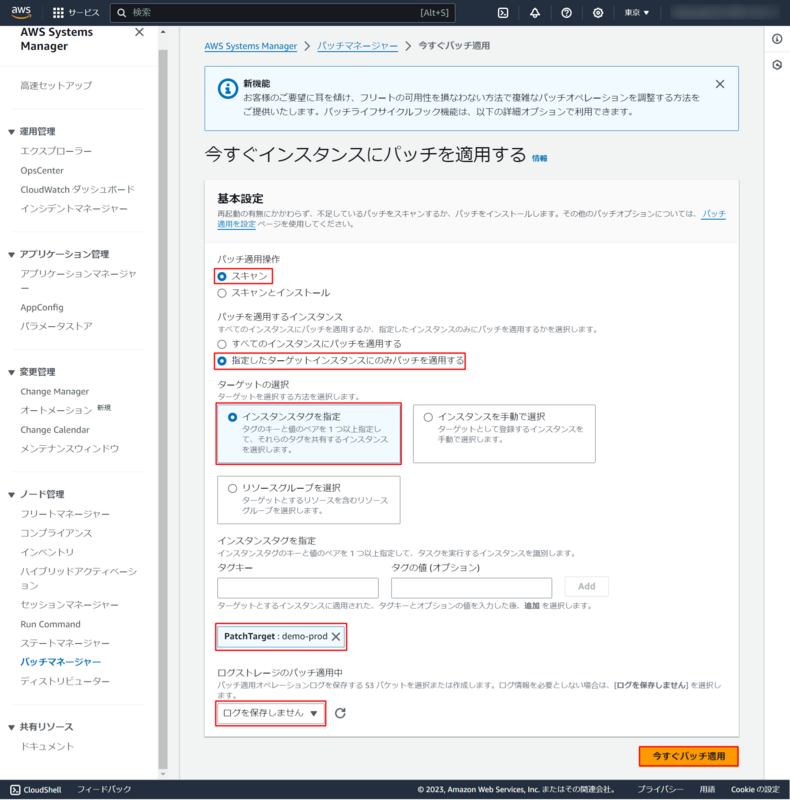Open the hexagon icon on right edge

[x=777, y=65]
